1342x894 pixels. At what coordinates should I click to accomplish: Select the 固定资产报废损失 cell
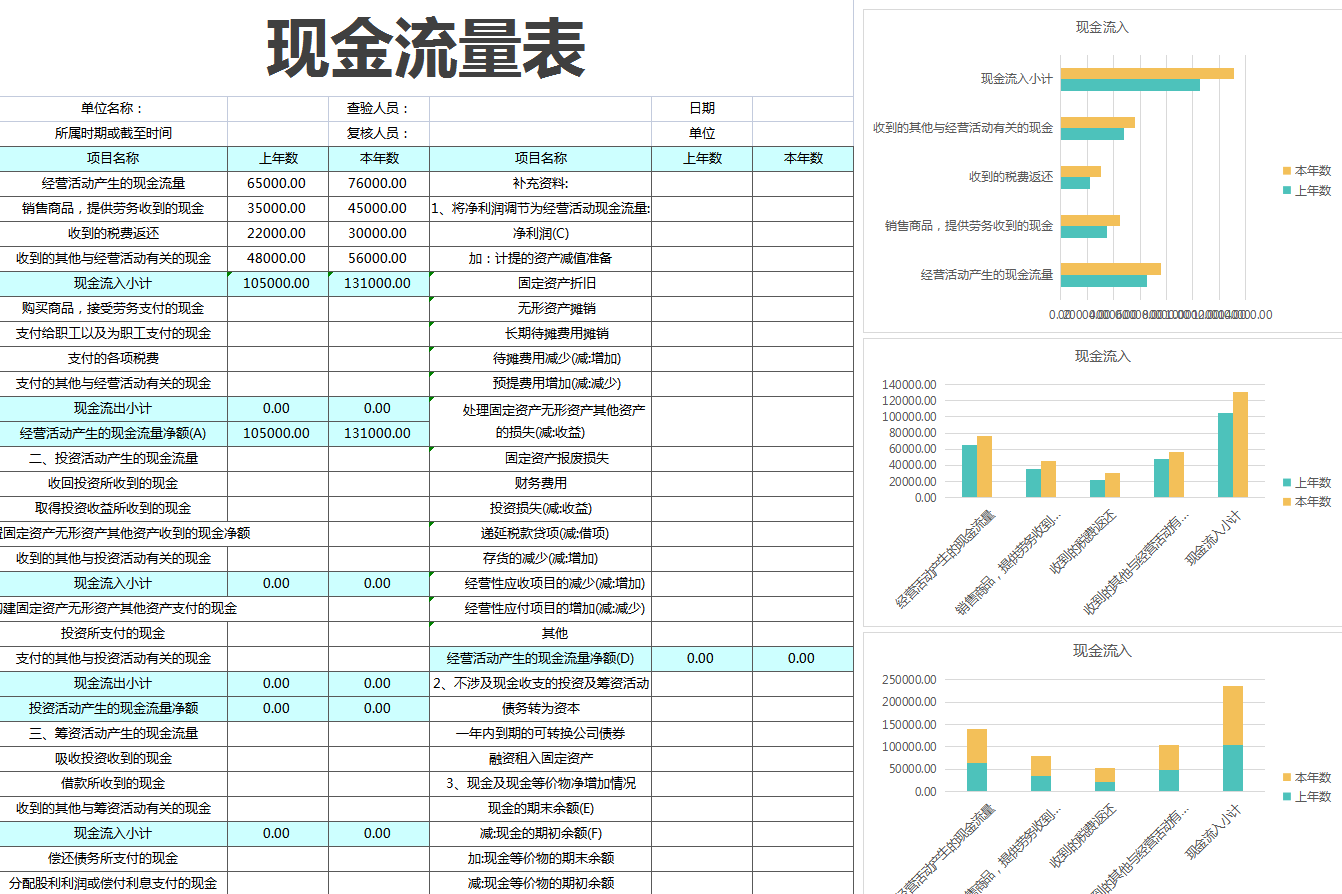540,458
